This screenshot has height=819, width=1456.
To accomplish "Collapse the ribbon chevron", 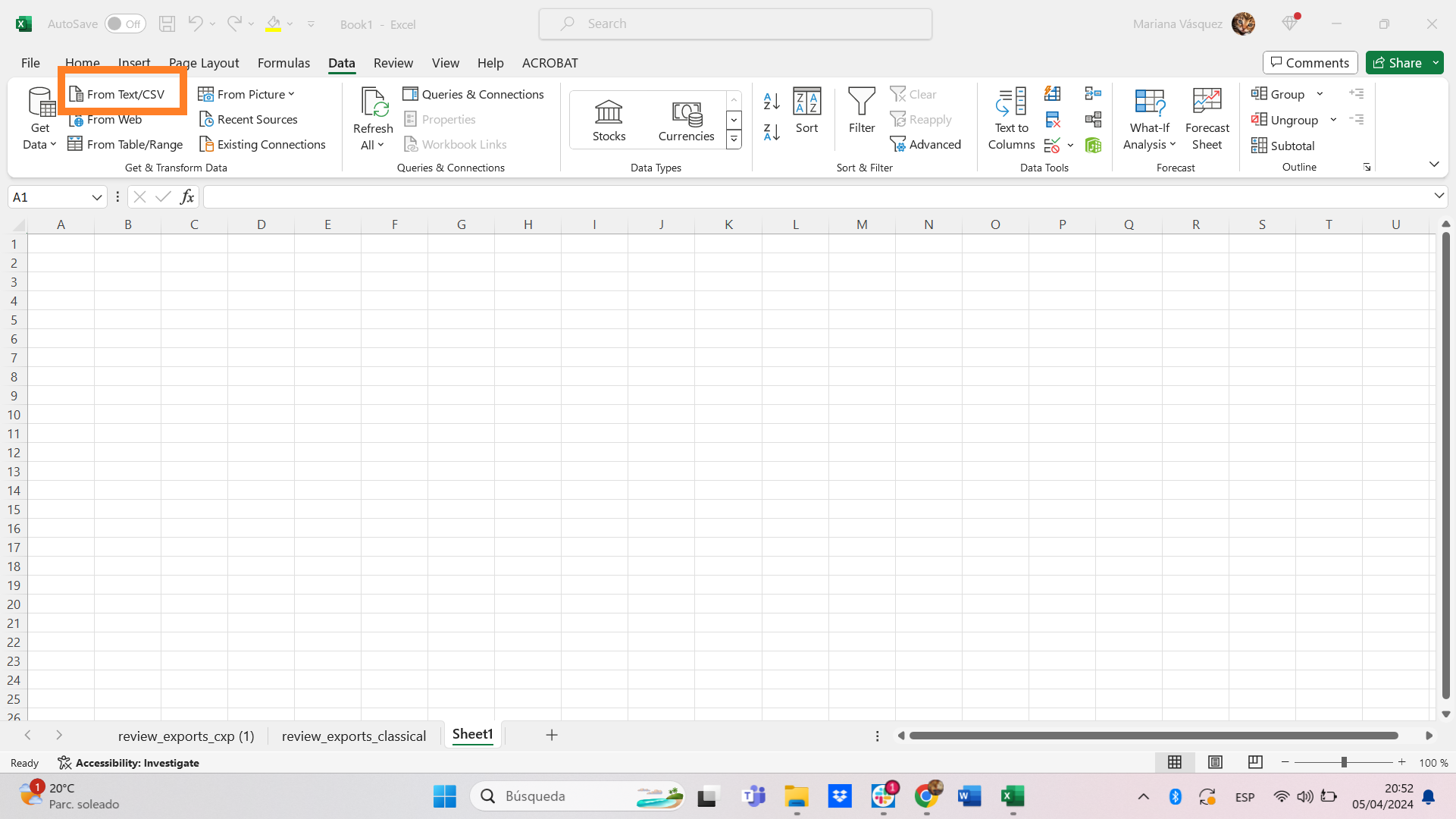I will pyautogui.click(x=1434, y=165).
